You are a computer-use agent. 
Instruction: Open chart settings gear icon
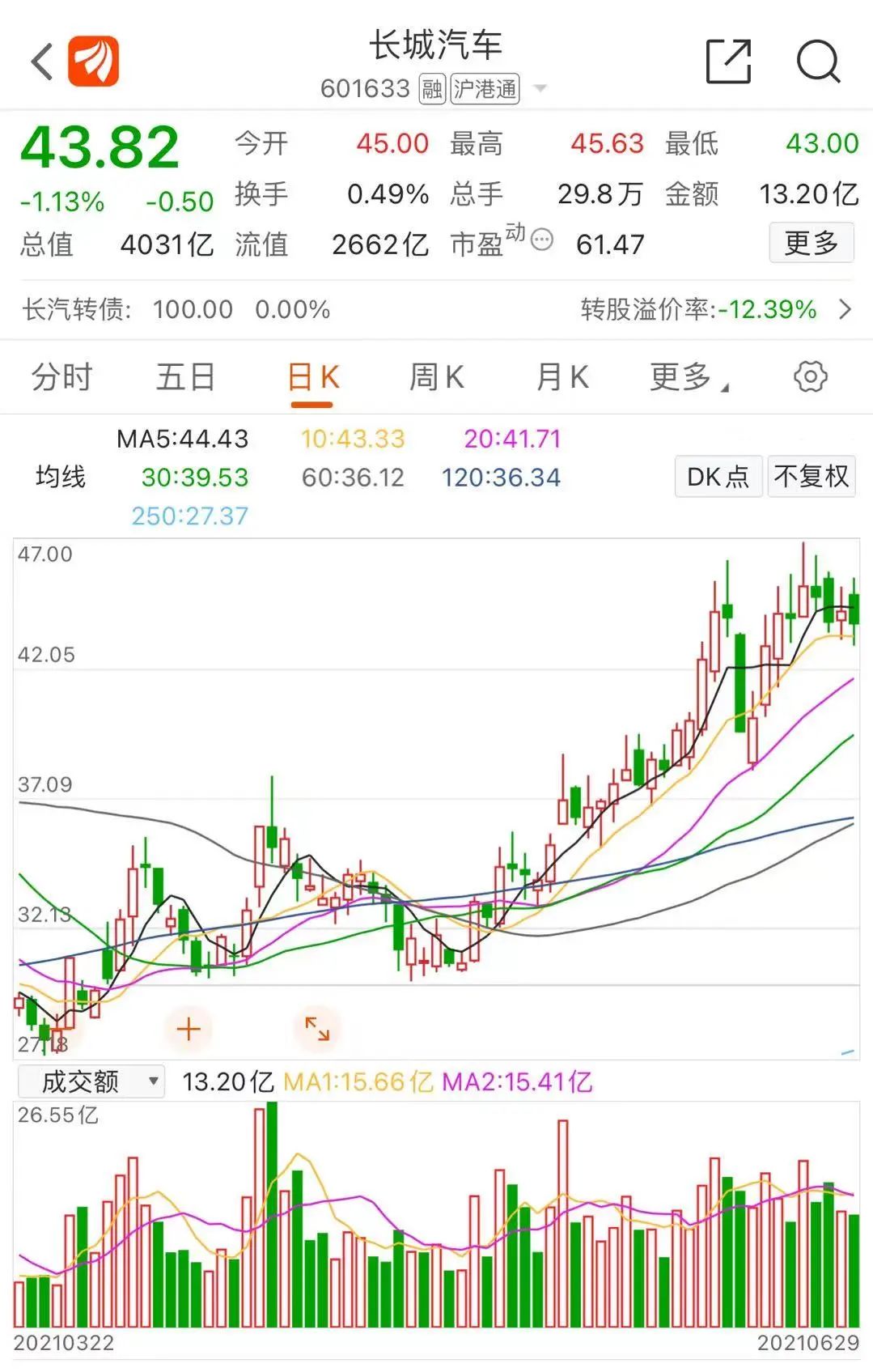(810, 376)
